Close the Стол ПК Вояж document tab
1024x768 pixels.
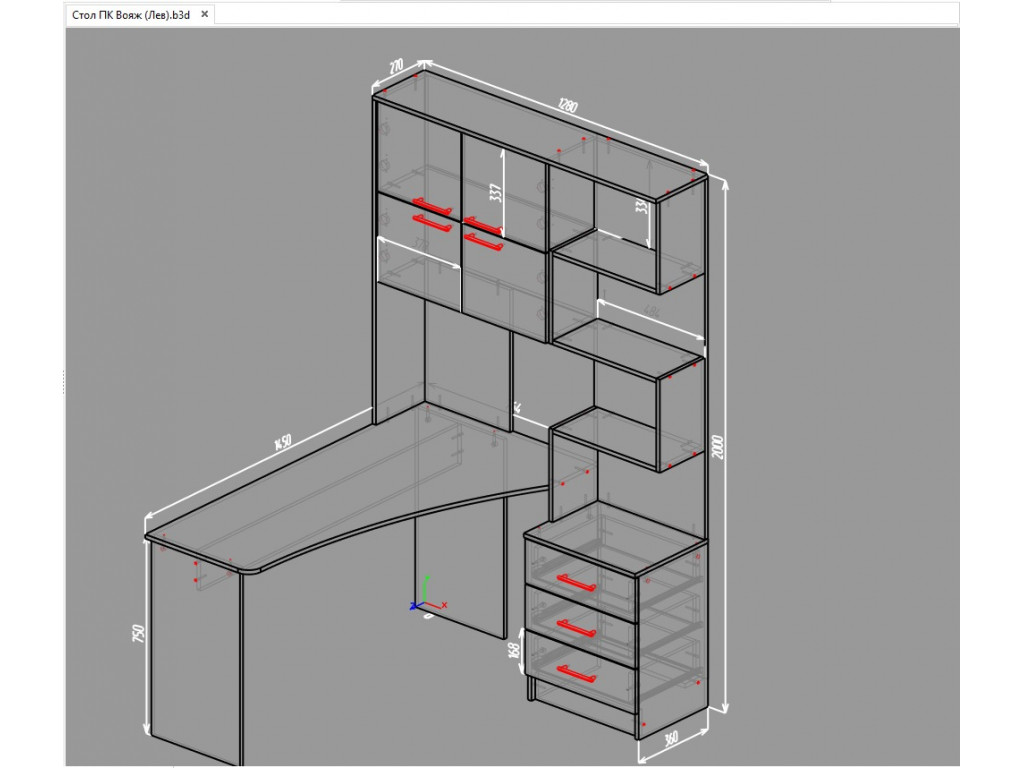tap(204, 14)
